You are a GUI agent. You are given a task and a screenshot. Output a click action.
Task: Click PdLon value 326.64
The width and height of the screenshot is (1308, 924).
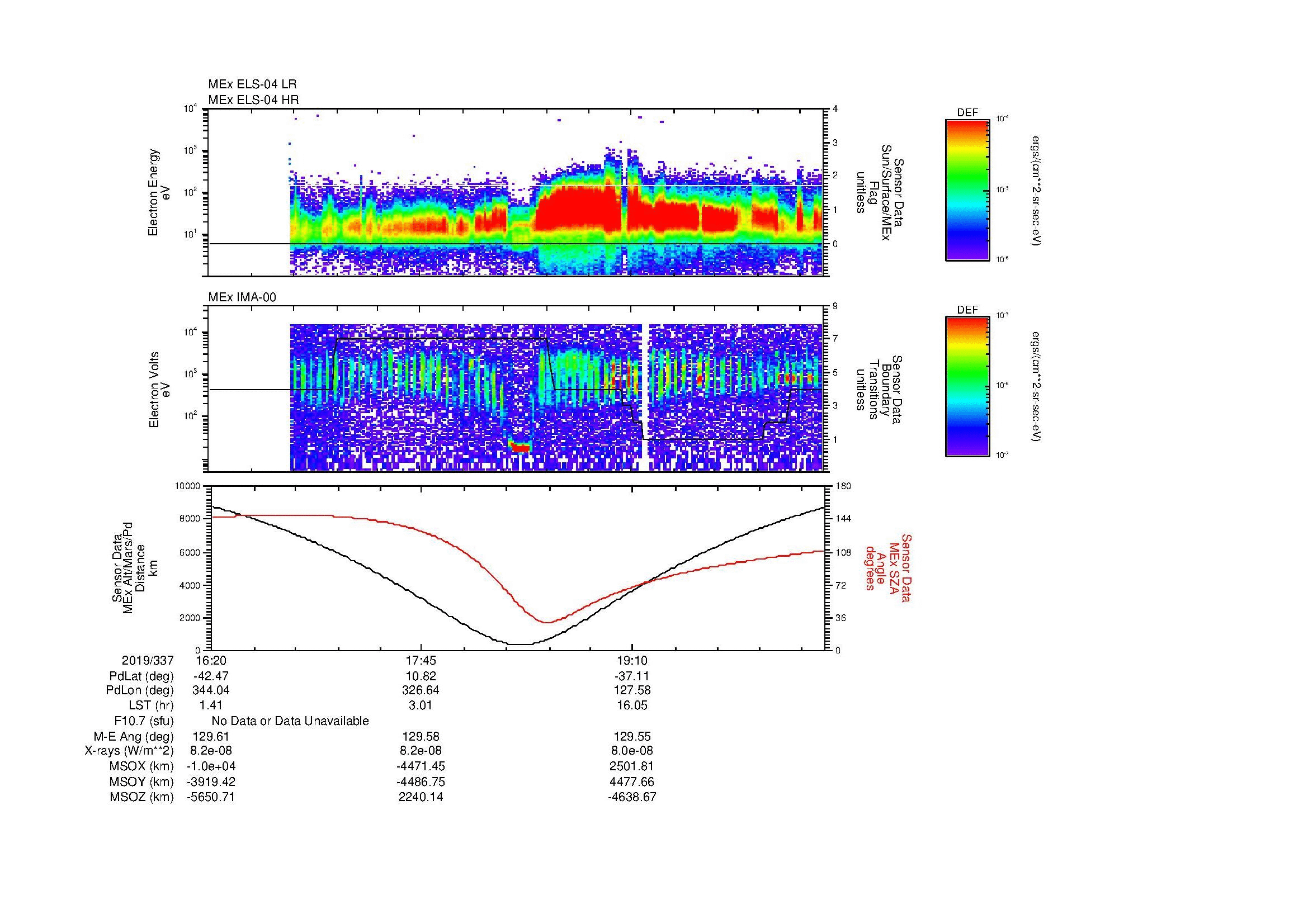point(421,690)
